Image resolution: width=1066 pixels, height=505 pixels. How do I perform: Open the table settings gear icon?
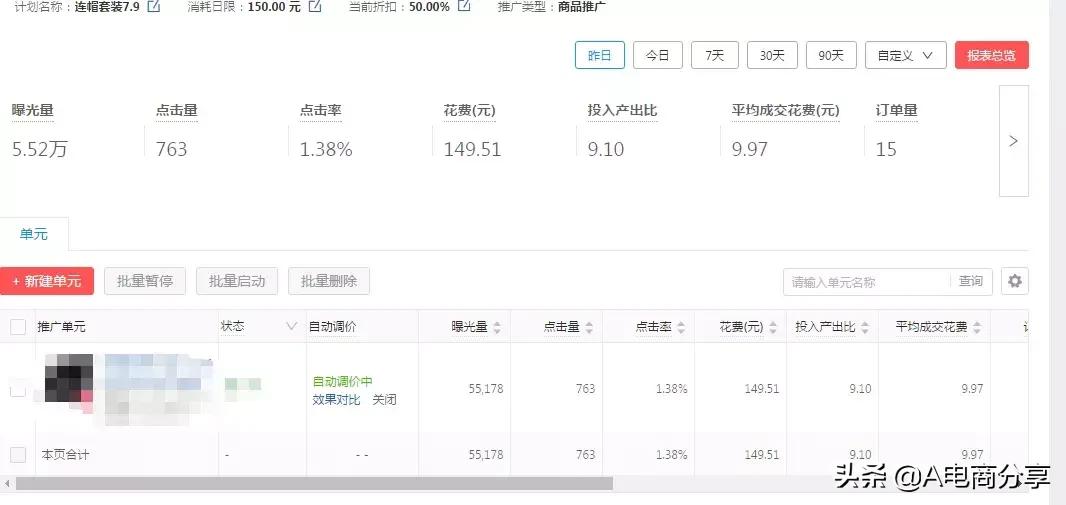pyautogui.click(x=1014, y=281)
